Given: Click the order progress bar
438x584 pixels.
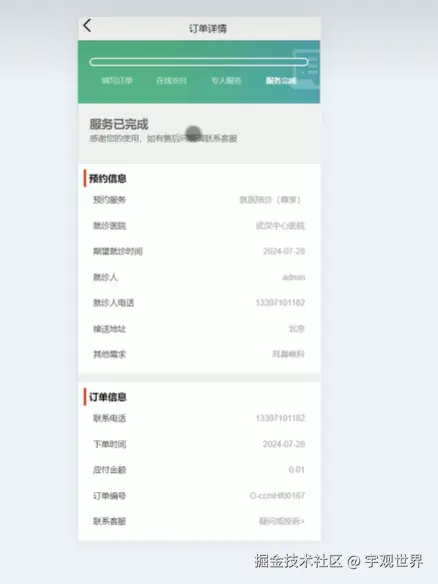Looking at the screenshot, I should (199, 62).
